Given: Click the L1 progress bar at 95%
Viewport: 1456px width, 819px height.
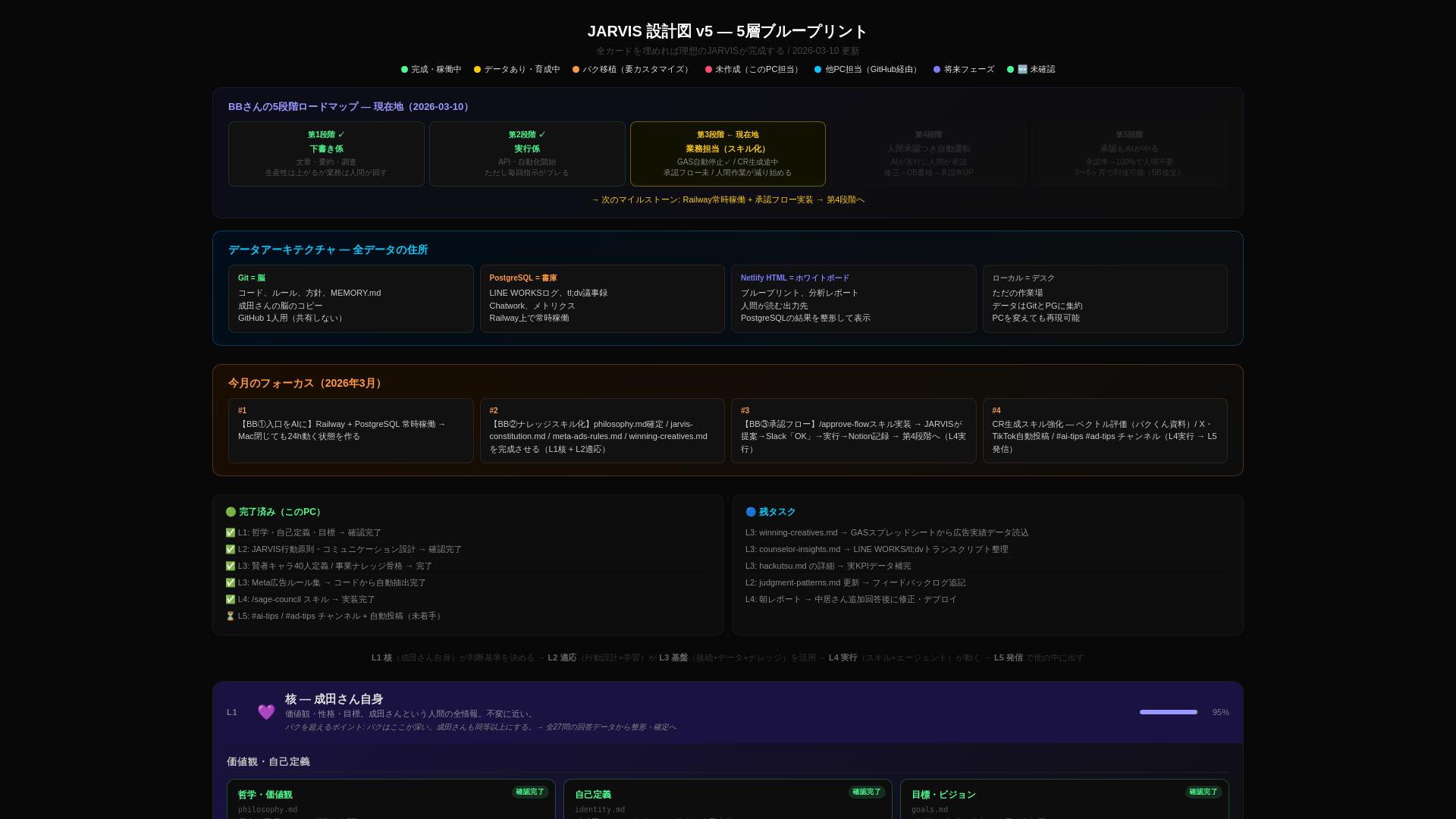Looking at the screenshot, I should 1169,712.
